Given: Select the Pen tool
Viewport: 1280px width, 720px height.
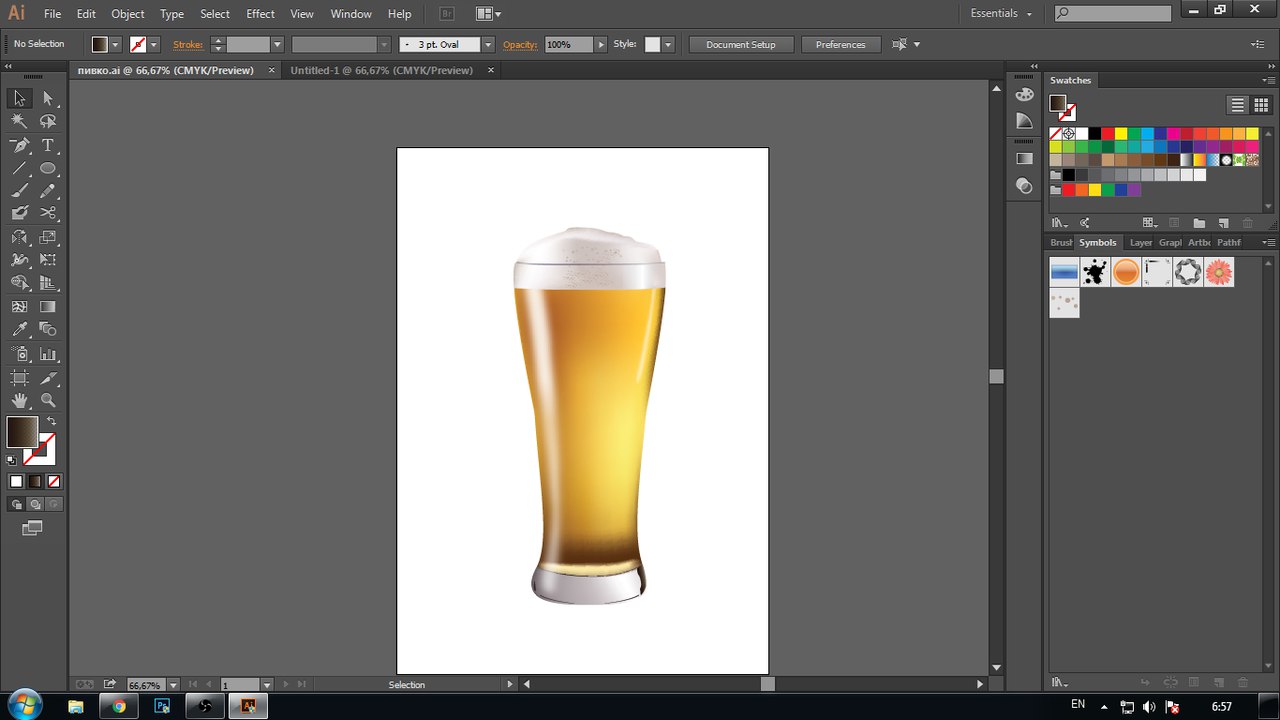Looking at the screenshot, I should [19, 145].
